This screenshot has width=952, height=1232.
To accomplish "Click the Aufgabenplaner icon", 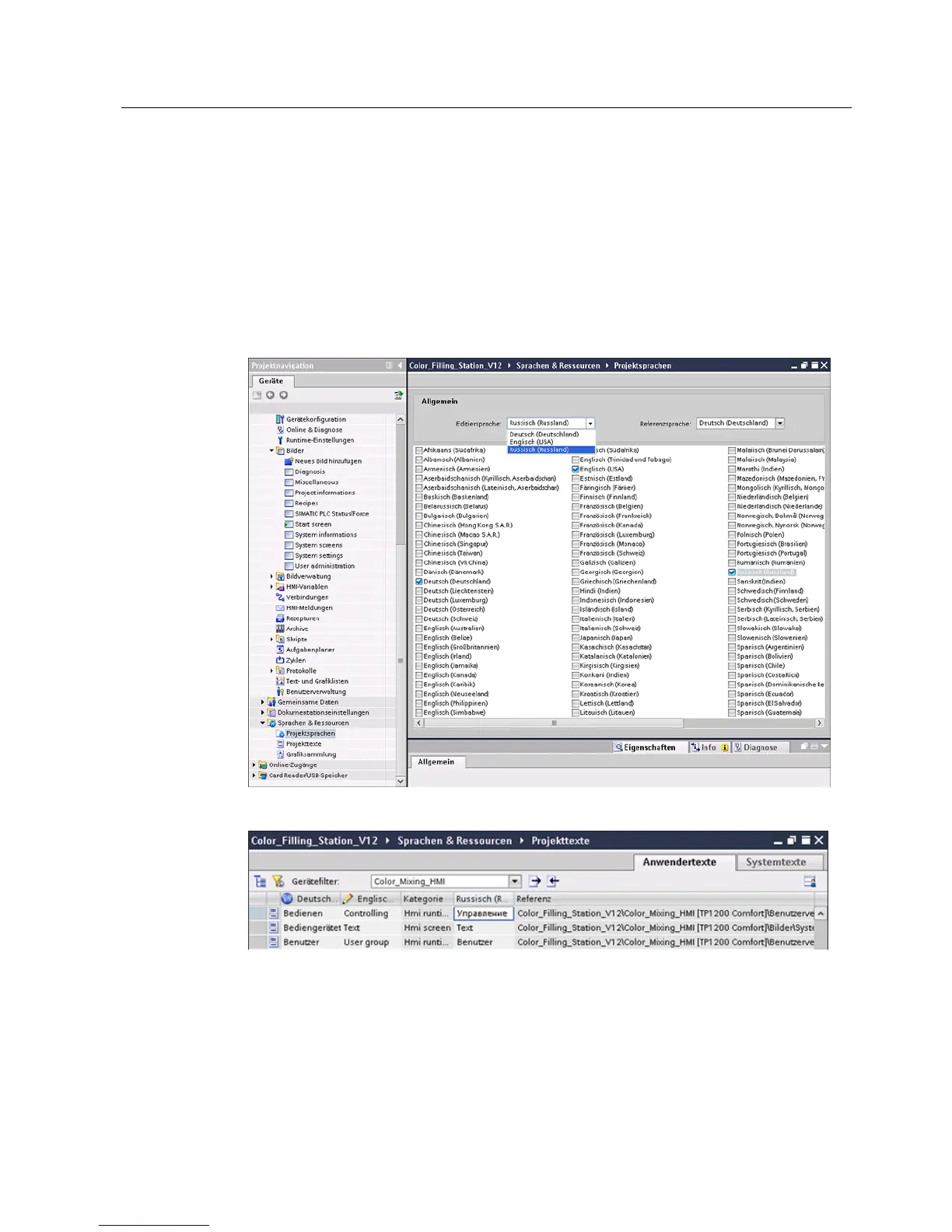I will 280,649.
